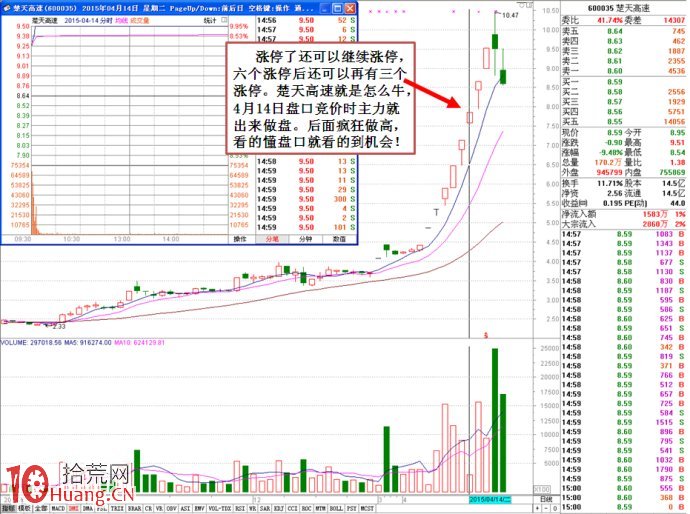
Task: Click 买一 price 8.59 row
Action: click(624, 82)
